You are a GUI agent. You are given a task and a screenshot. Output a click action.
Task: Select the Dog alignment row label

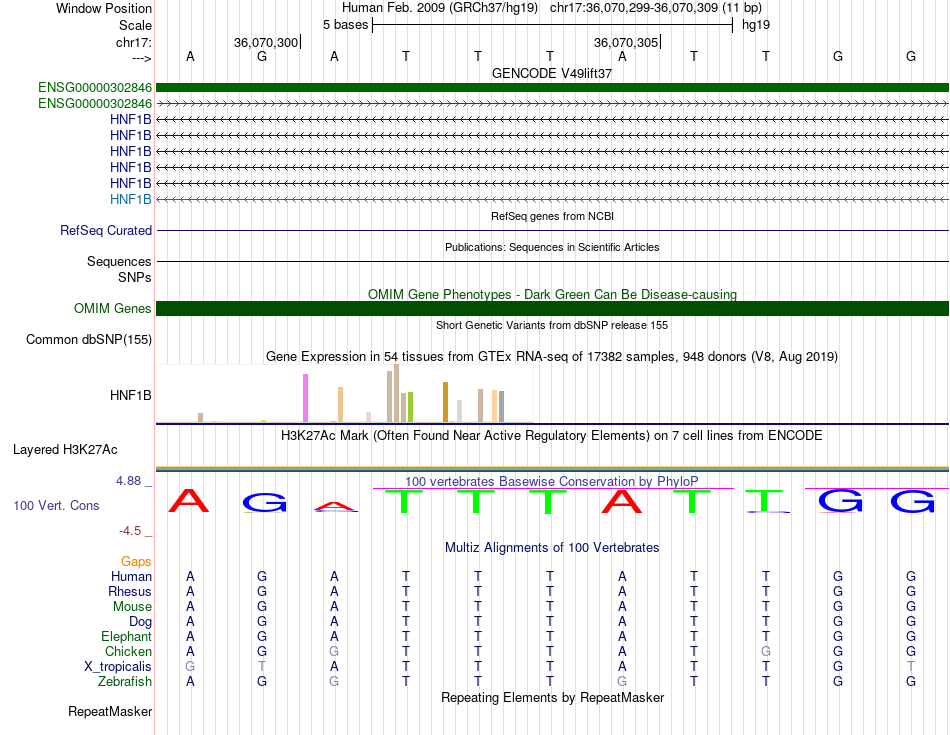[140, 622]
